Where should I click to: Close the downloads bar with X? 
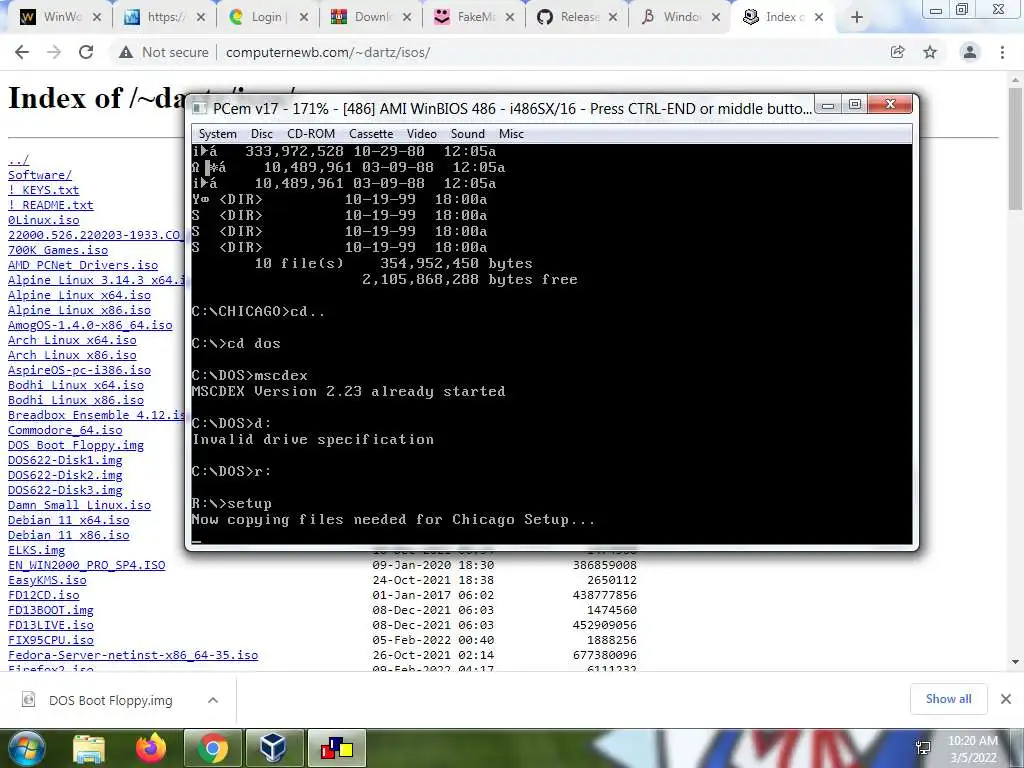point(1006,699)
